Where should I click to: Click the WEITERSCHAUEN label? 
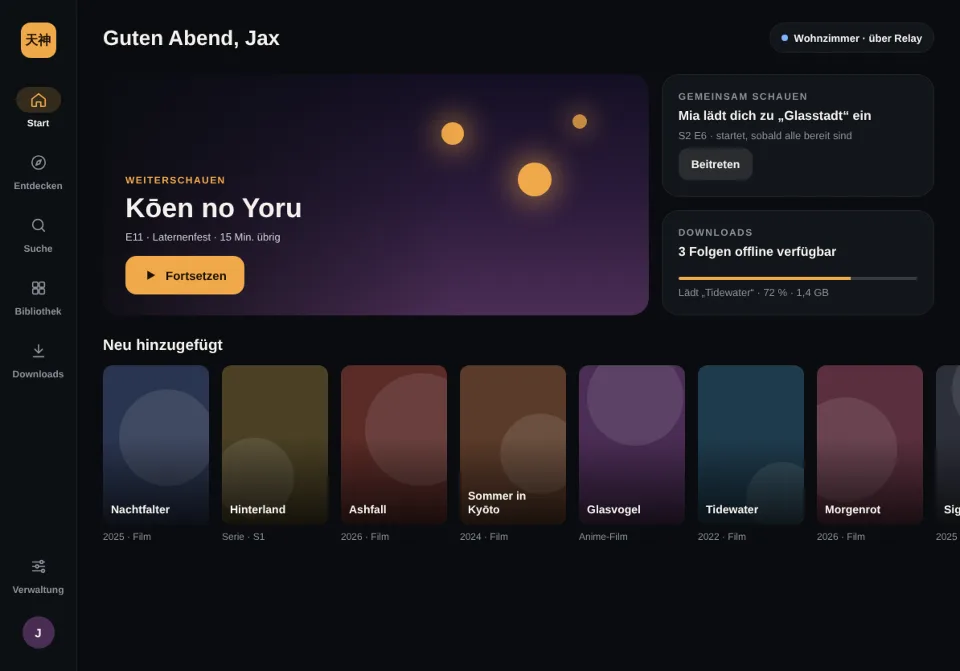(x=175, y=180)
